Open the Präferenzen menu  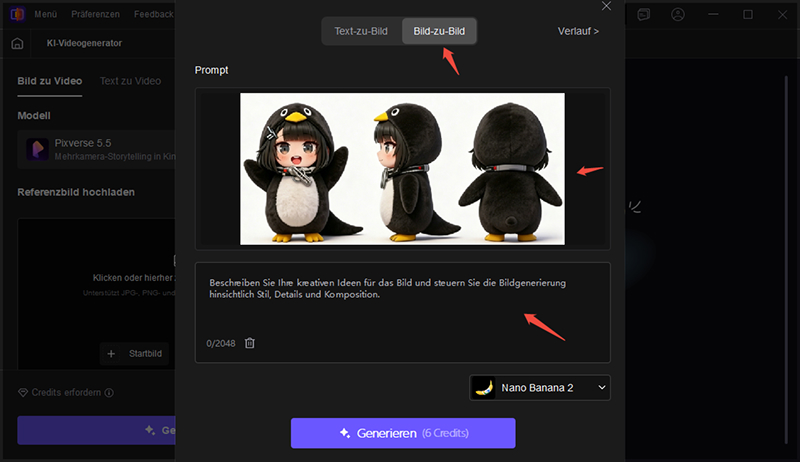tap(95, 14)
